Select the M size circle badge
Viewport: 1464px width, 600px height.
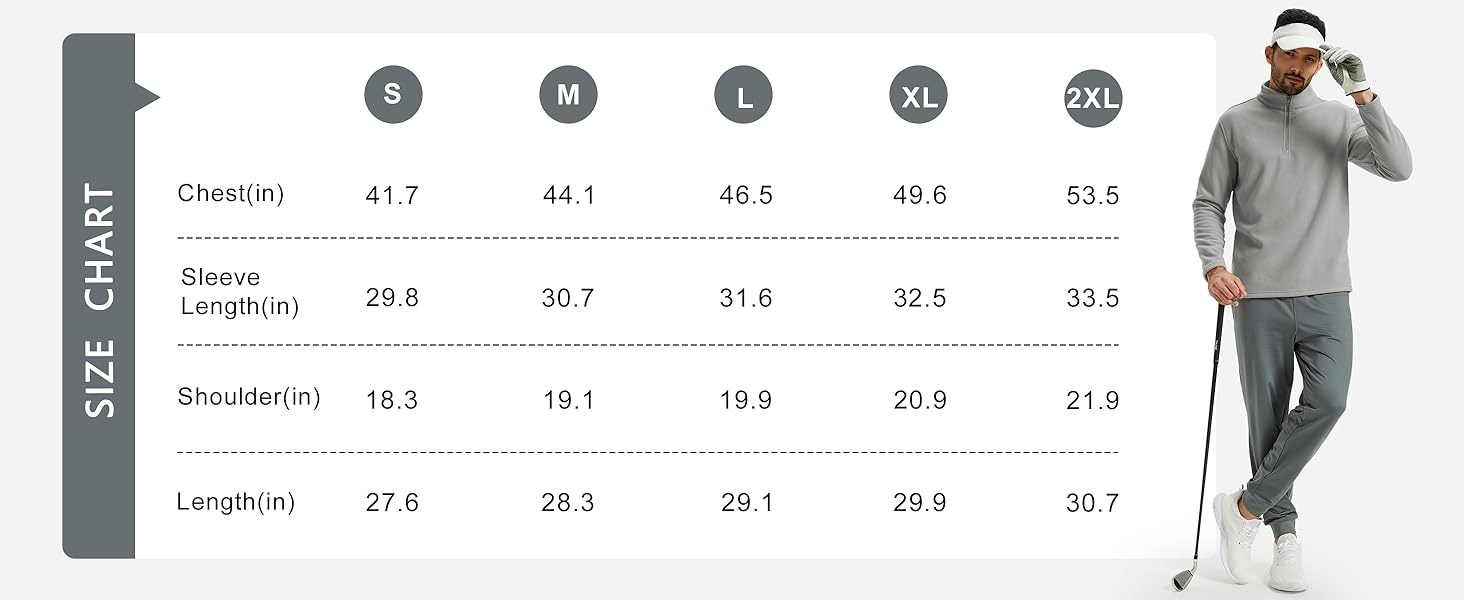tap(568, 95)
